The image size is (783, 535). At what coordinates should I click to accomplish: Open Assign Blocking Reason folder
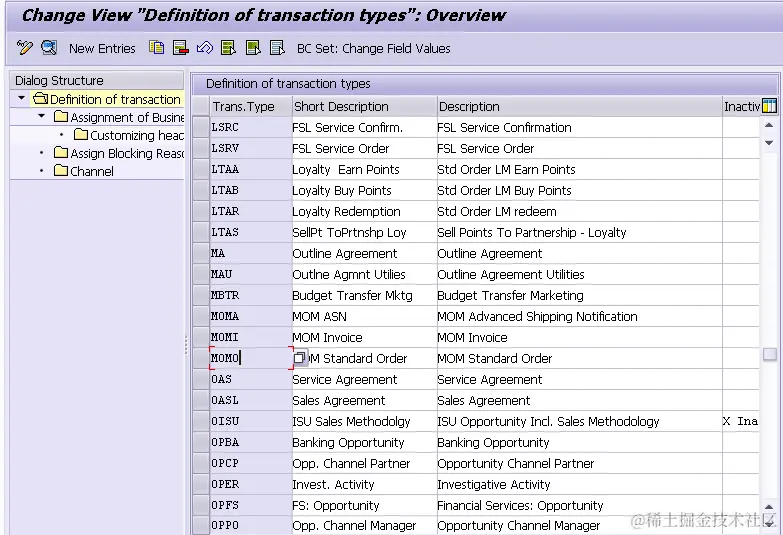(x=119, y=153)
